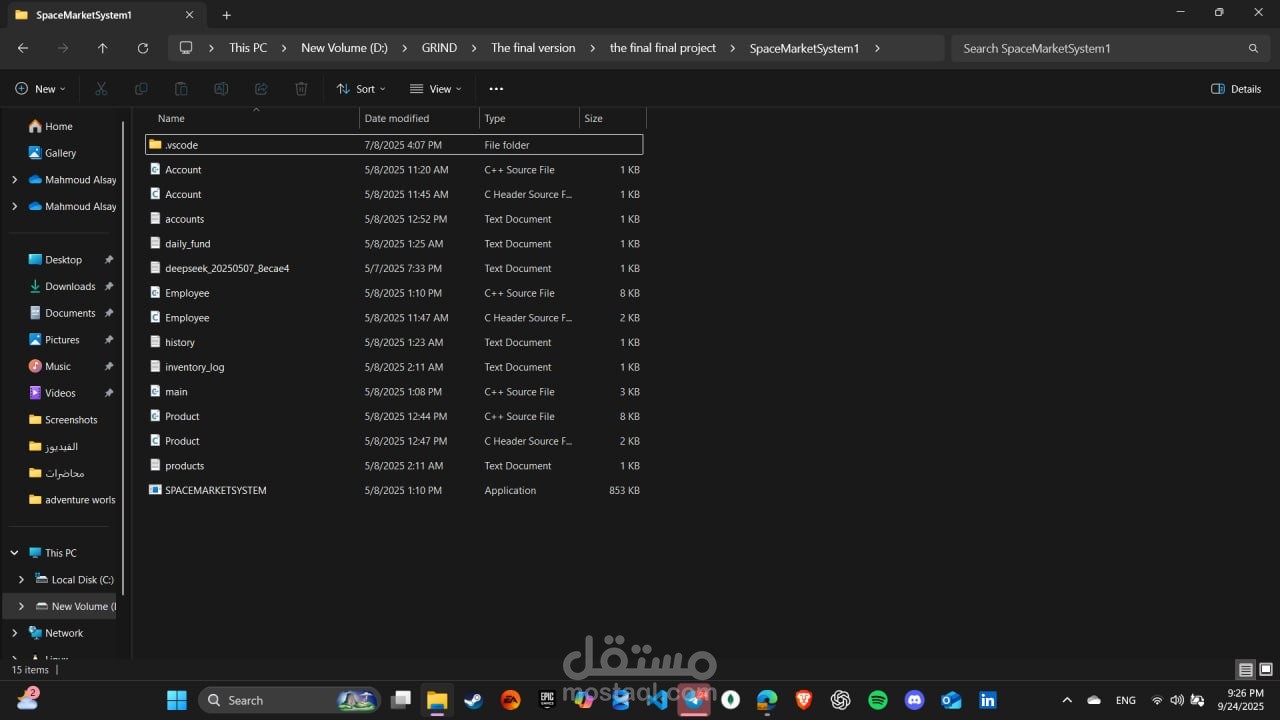
Task: Click the Share icon in toolbar
Action: coord(261,89)
